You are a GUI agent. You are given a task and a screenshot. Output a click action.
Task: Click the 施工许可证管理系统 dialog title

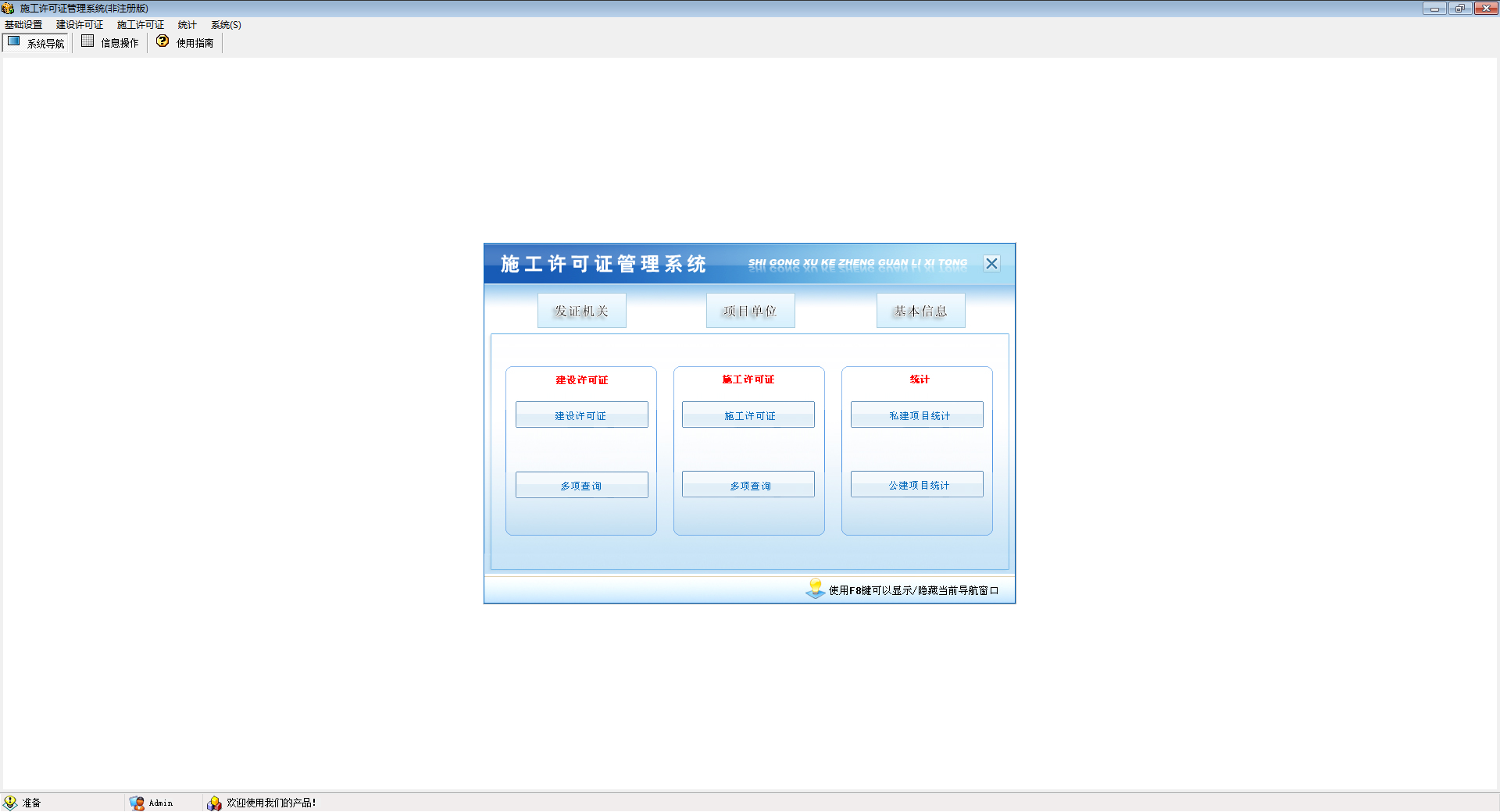click(603, 264)
